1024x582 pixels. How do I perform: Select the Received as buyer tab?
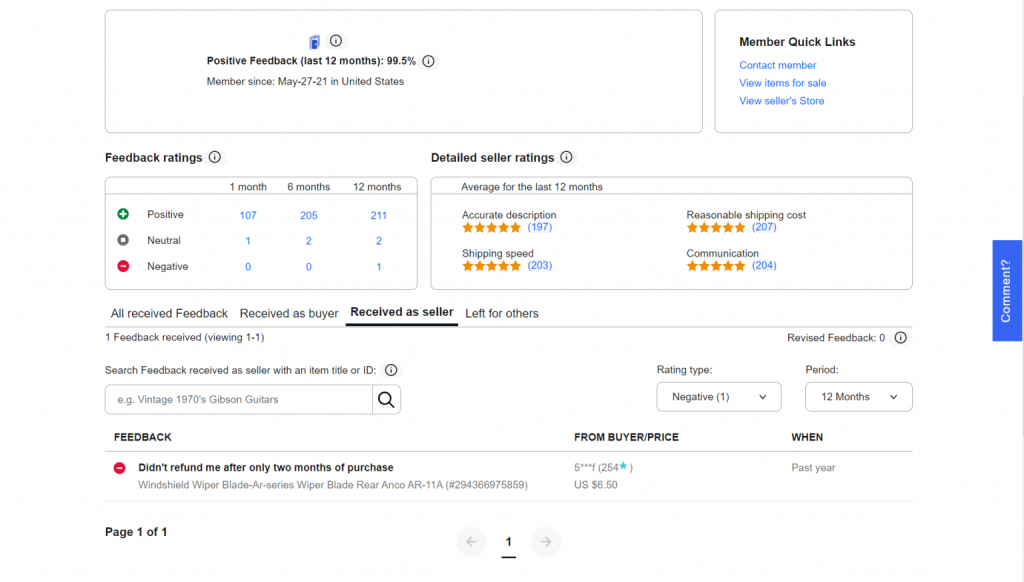click(289, 313)
